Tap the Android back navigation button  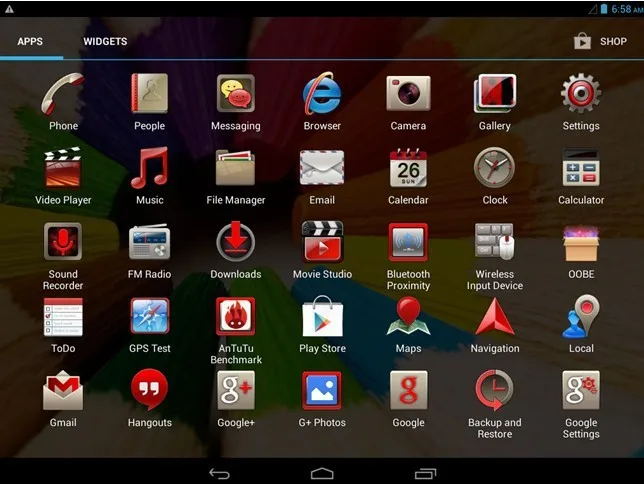[x=219, y=474]
